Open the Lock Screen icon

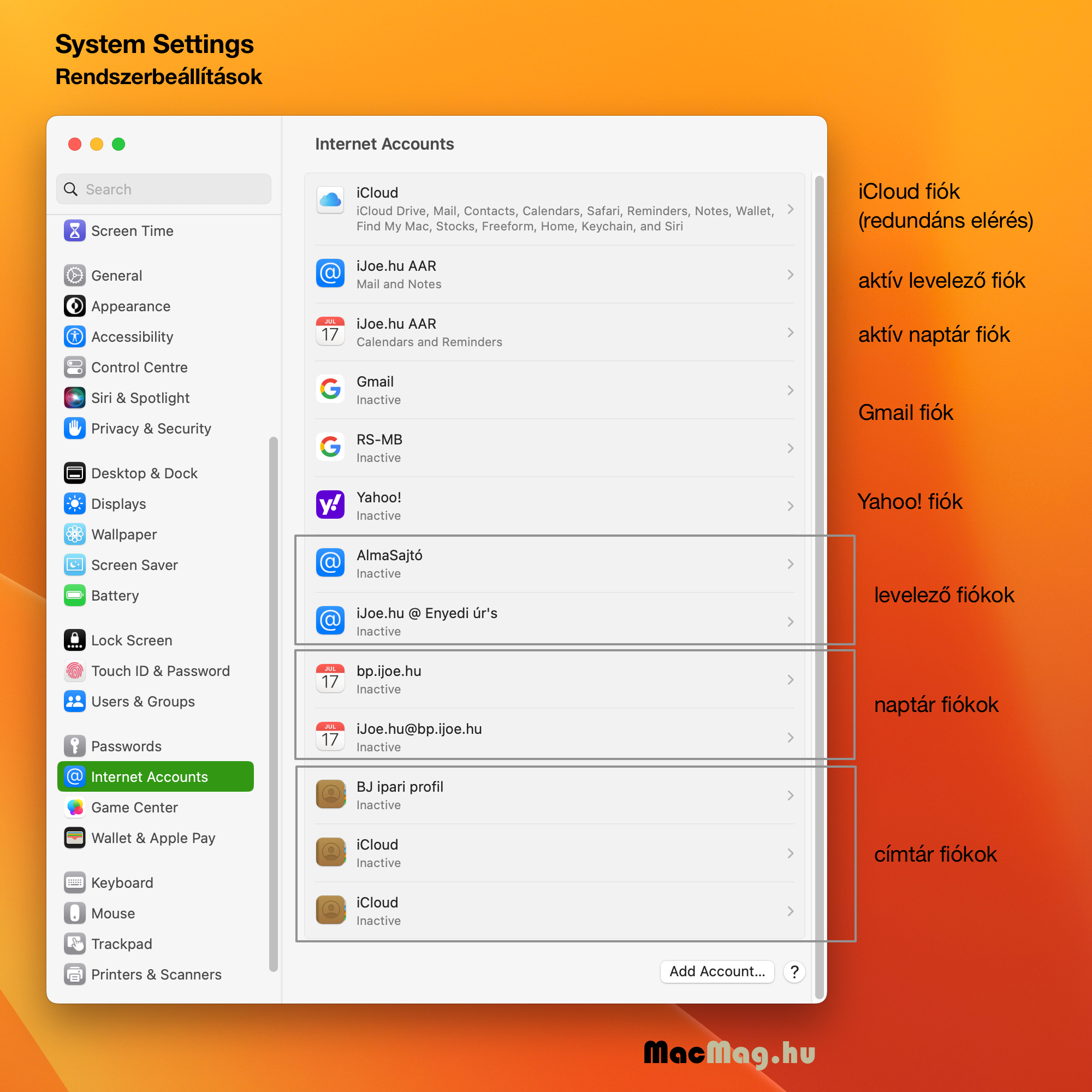75,640
